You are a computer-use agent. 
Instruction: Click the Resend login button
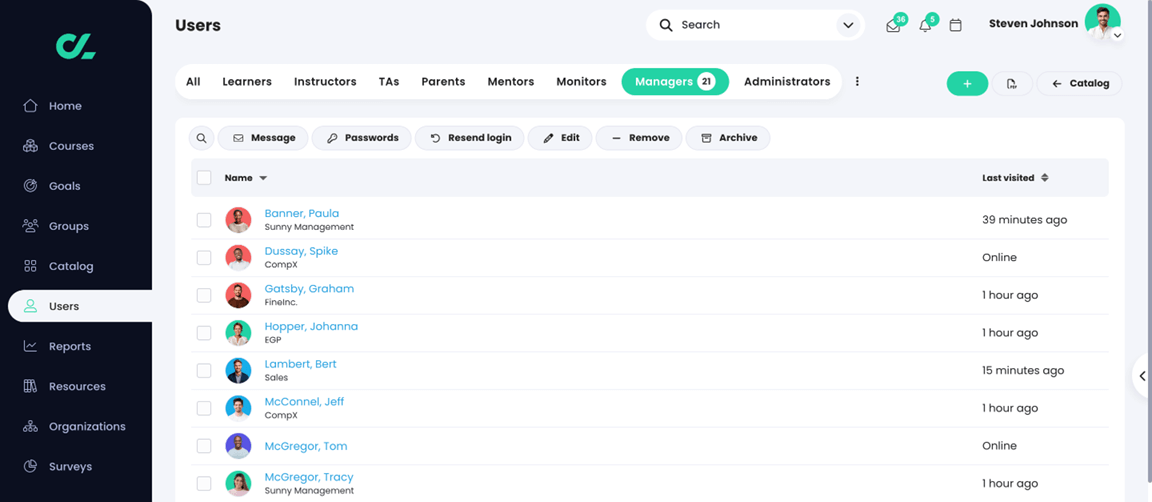pyautogui.click(x=469, y=138)
